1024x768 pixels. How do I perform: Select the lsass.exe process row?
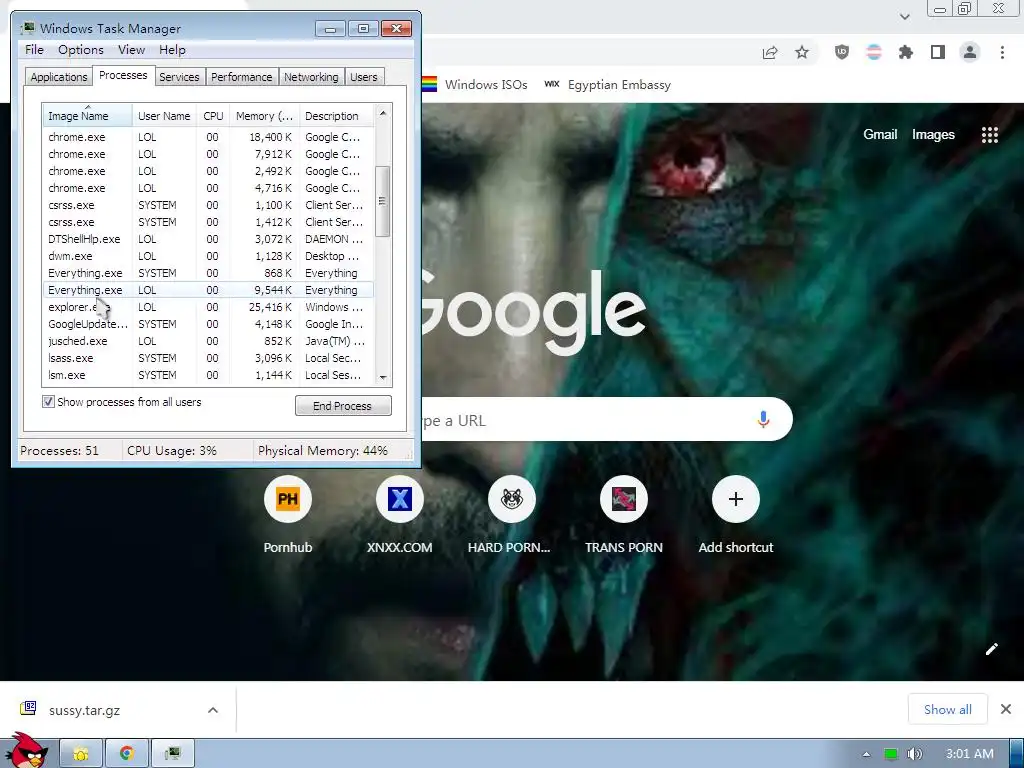[208, 358]
